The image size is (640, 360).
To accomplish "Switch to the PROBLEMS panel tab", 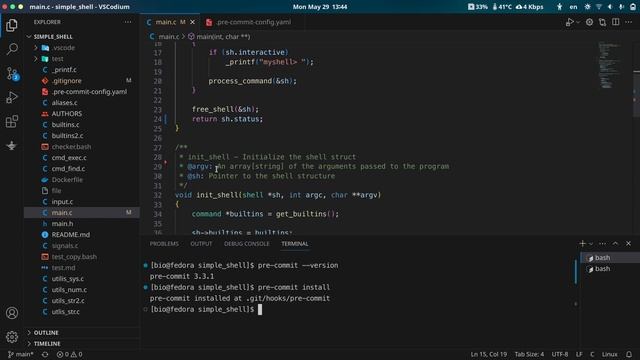I will (164, 244).
